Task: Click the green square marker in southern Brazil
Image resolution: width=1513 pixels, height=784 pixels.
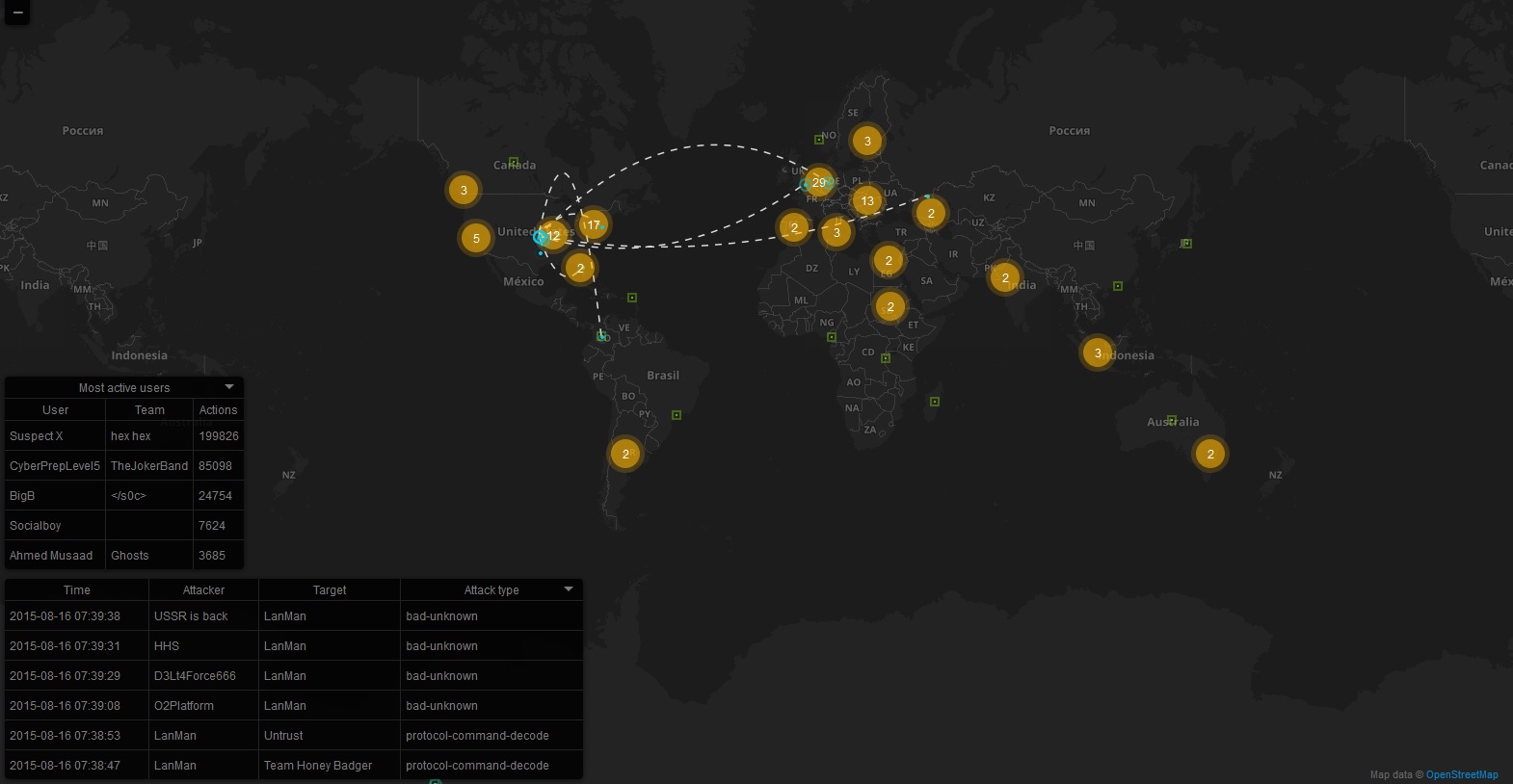Action: (677, 415)
